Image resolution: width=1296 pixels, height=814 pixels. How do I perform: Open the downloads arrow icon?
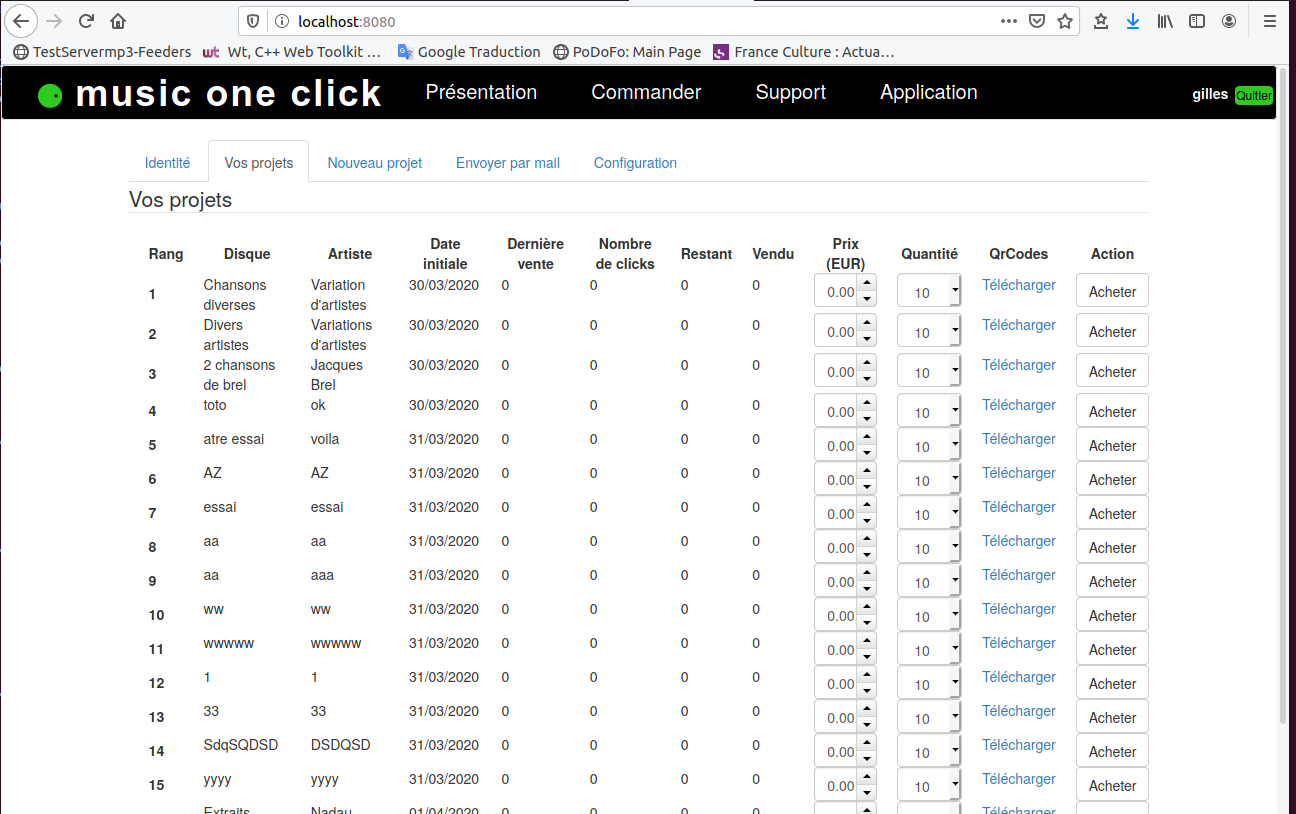tap(1133, 21)
